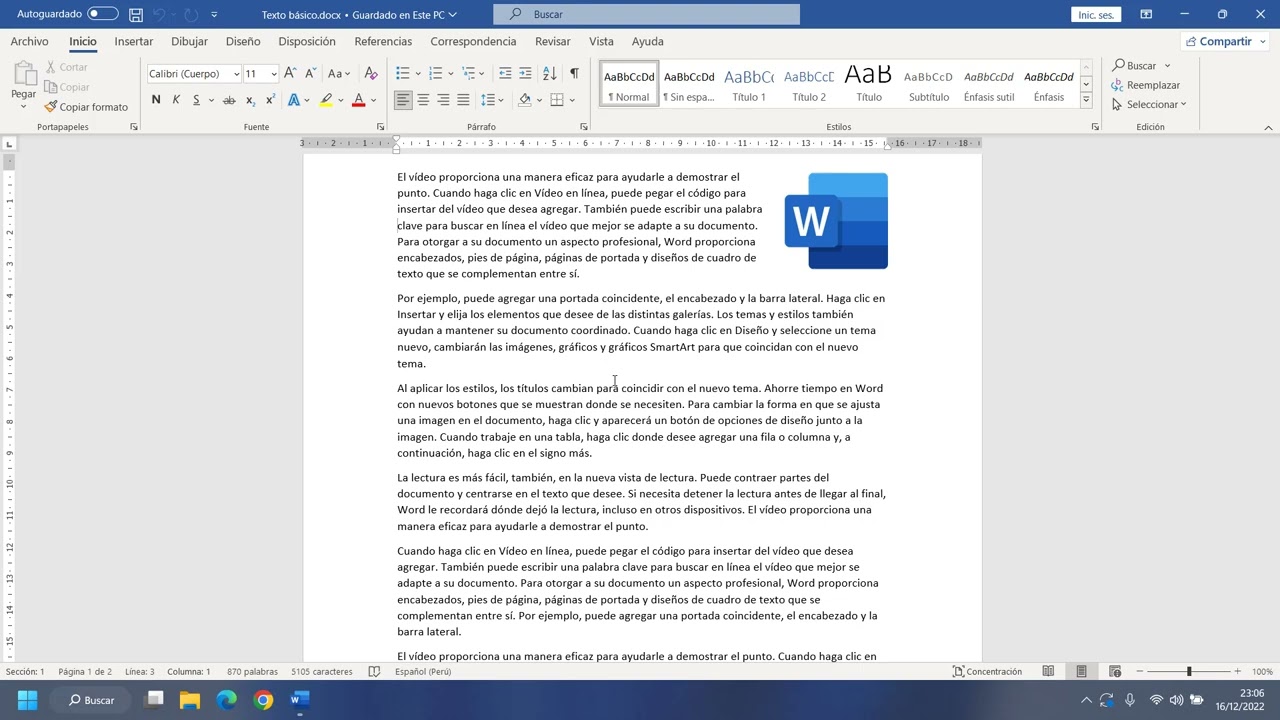Click the Borders icon

(x=557, y=100)
